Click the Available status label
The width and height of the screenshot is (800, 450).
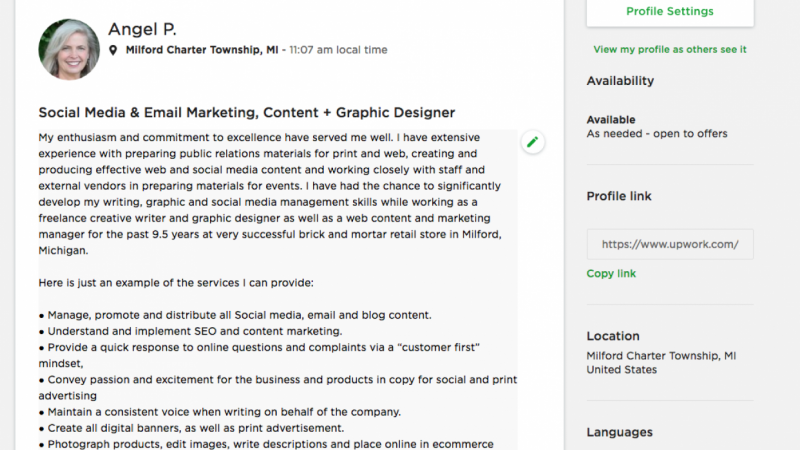[x=611, y=120]
